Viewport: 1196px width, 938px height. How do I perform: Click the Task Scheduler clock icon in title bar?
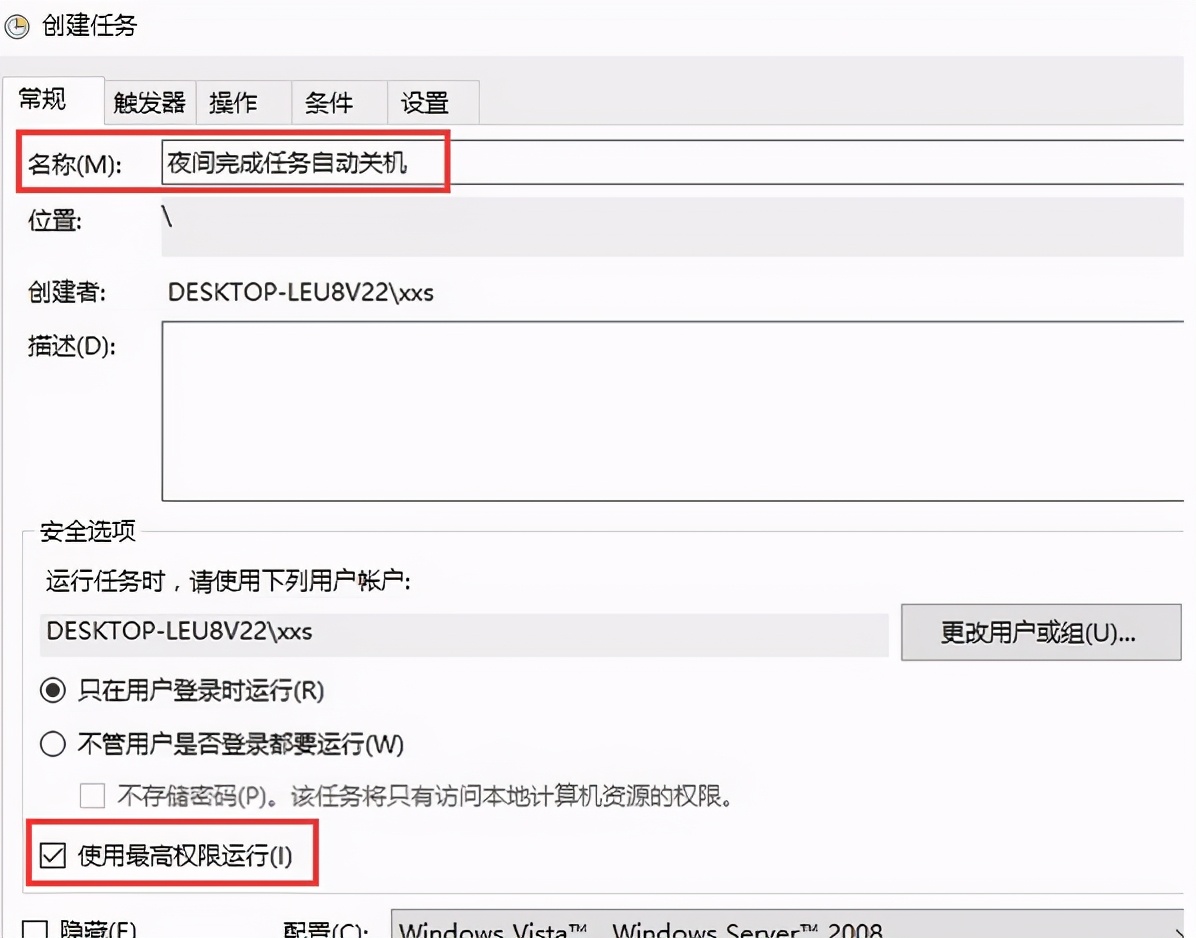coord(16,26)
